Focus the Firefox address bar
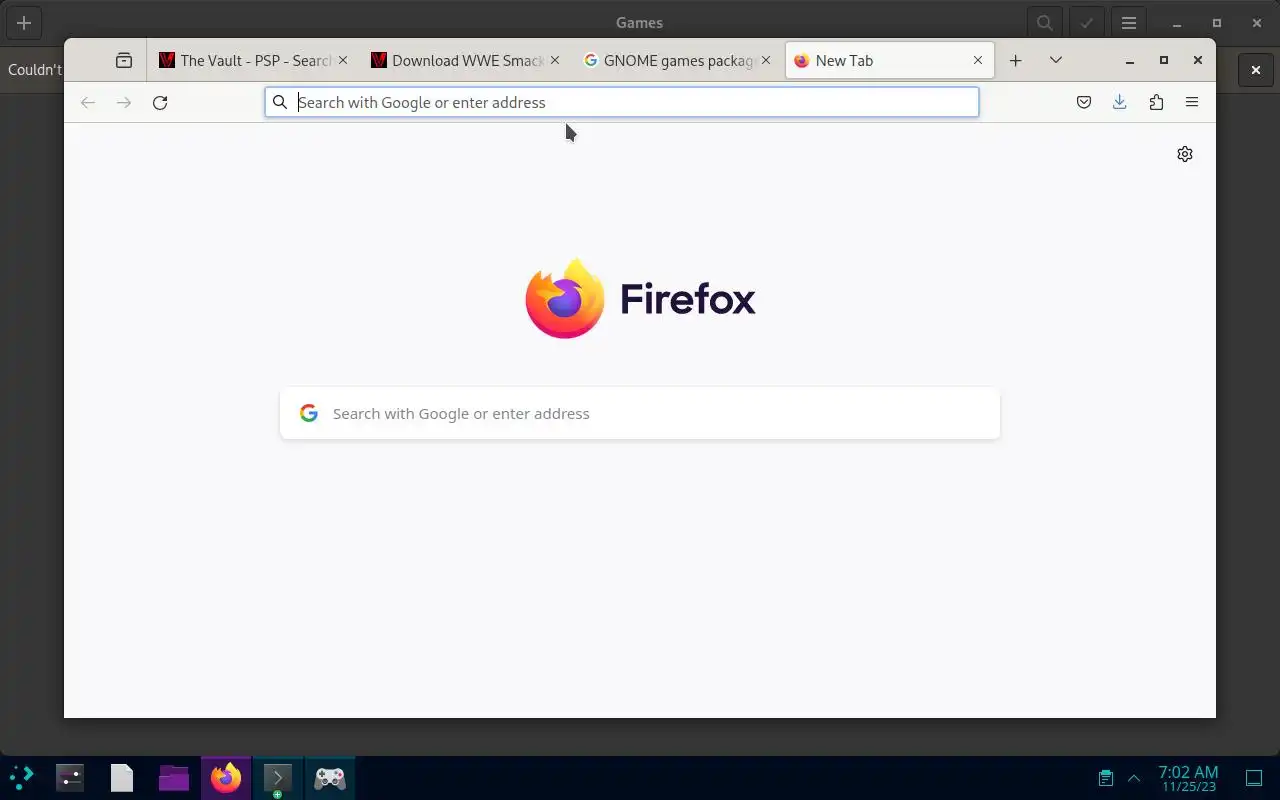This screenshot has height=800, width=1280. point(622,102)
